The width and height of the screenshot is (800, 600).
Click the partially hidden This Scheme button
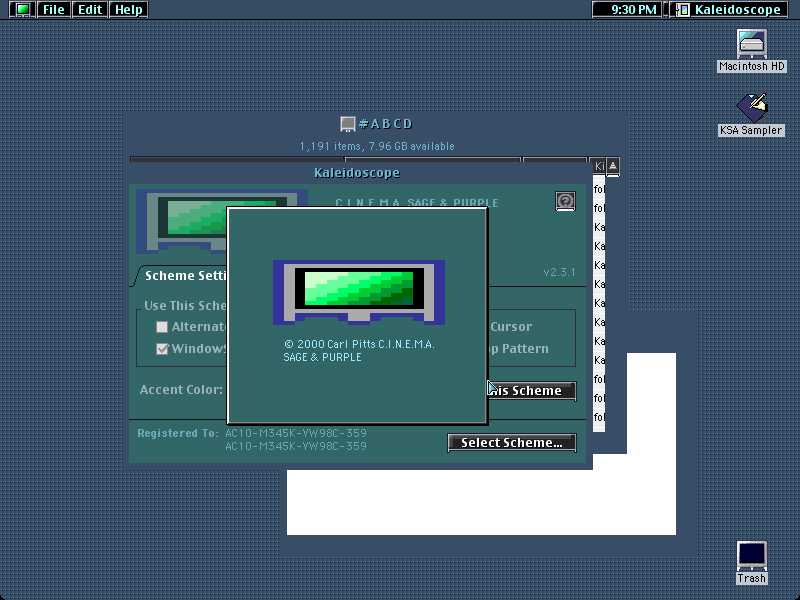pyautogui.click(x=532, y=391)
